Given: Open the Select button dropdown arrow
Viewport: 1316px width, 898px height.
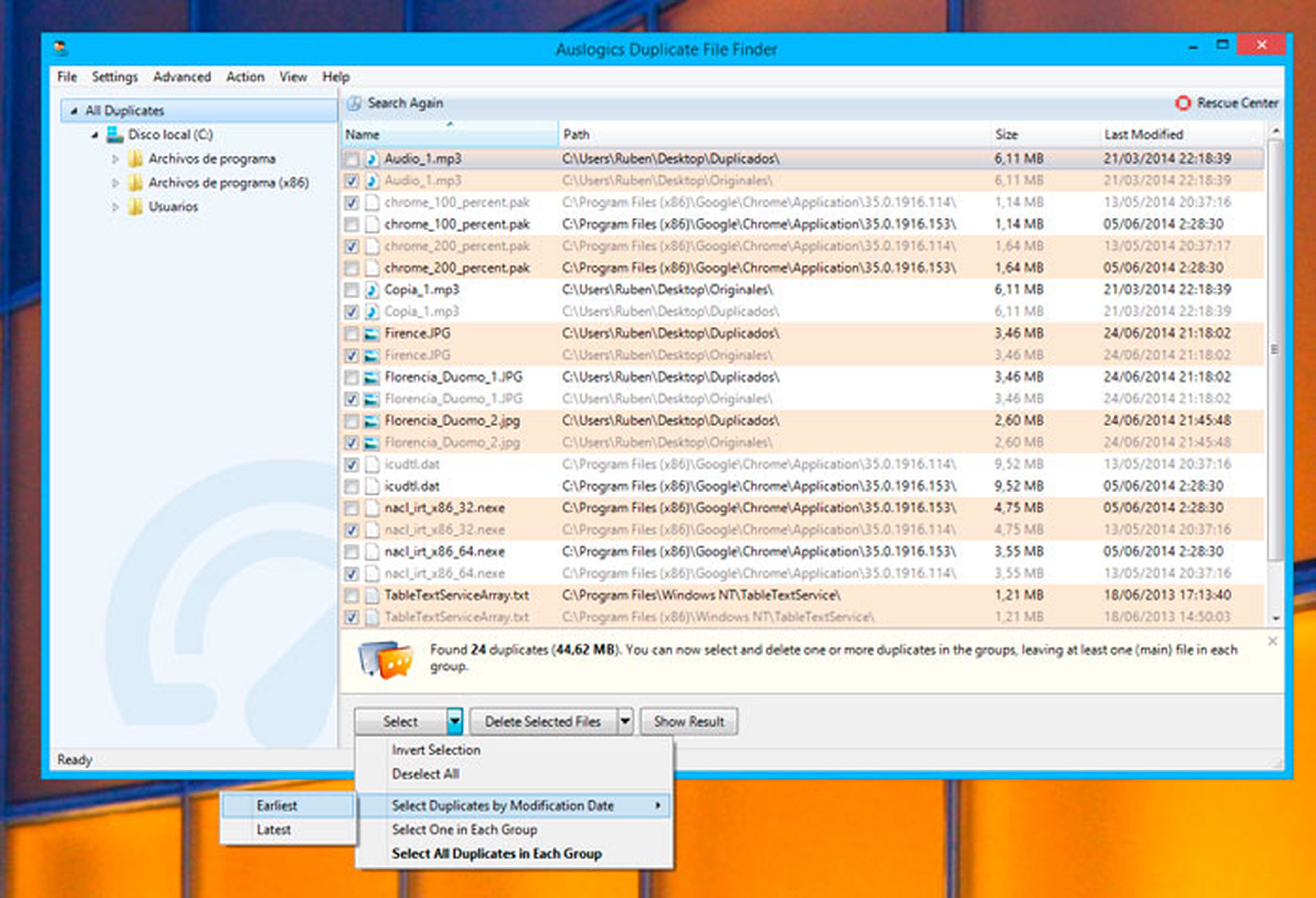Looking at the screenshot, I should pyautogui.click(x=455, y=721).
